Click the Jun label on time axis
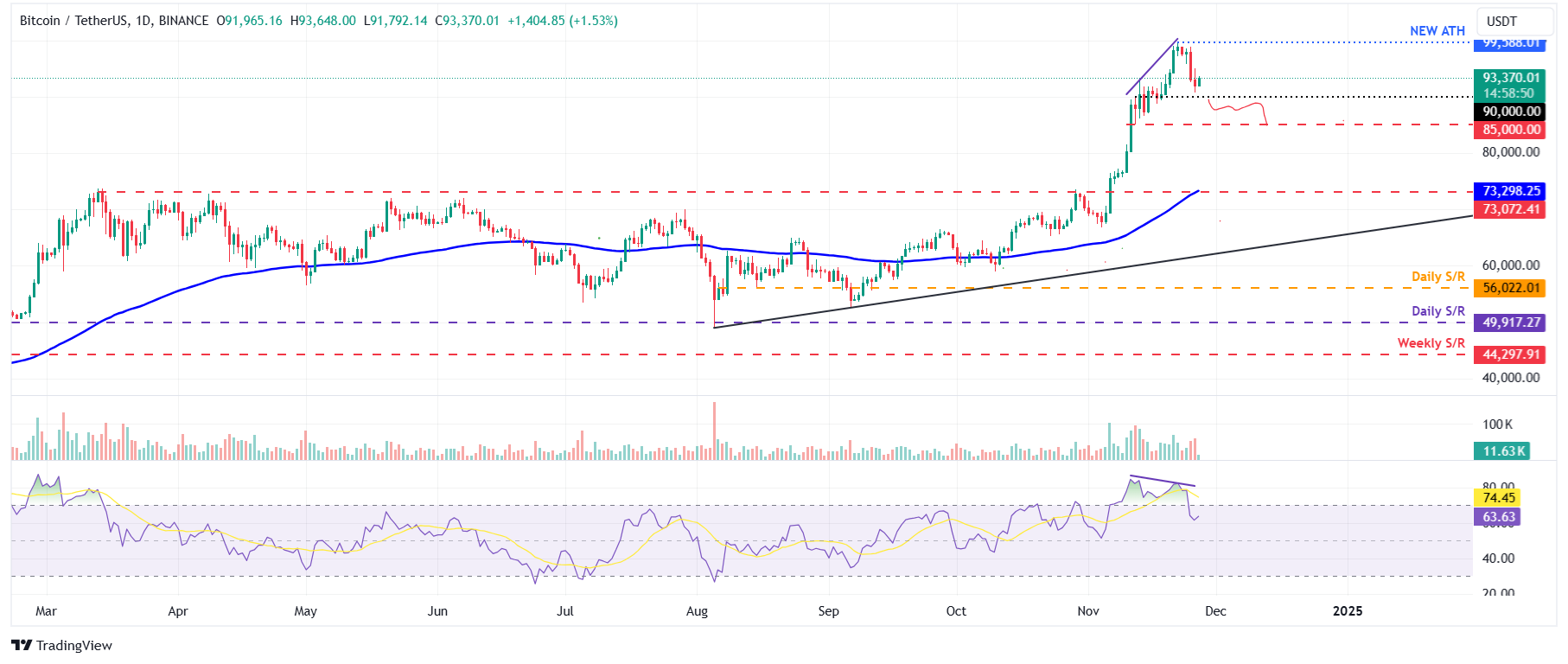Image resolution: width=1568 pixels, height=664 pixels. click(x=437, y=611)
